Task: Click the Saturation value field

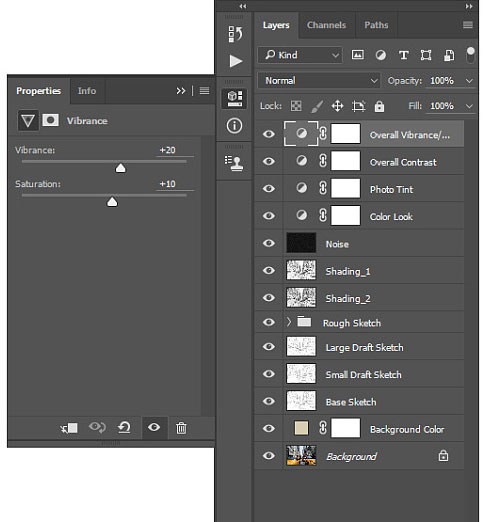Action: 175,184
